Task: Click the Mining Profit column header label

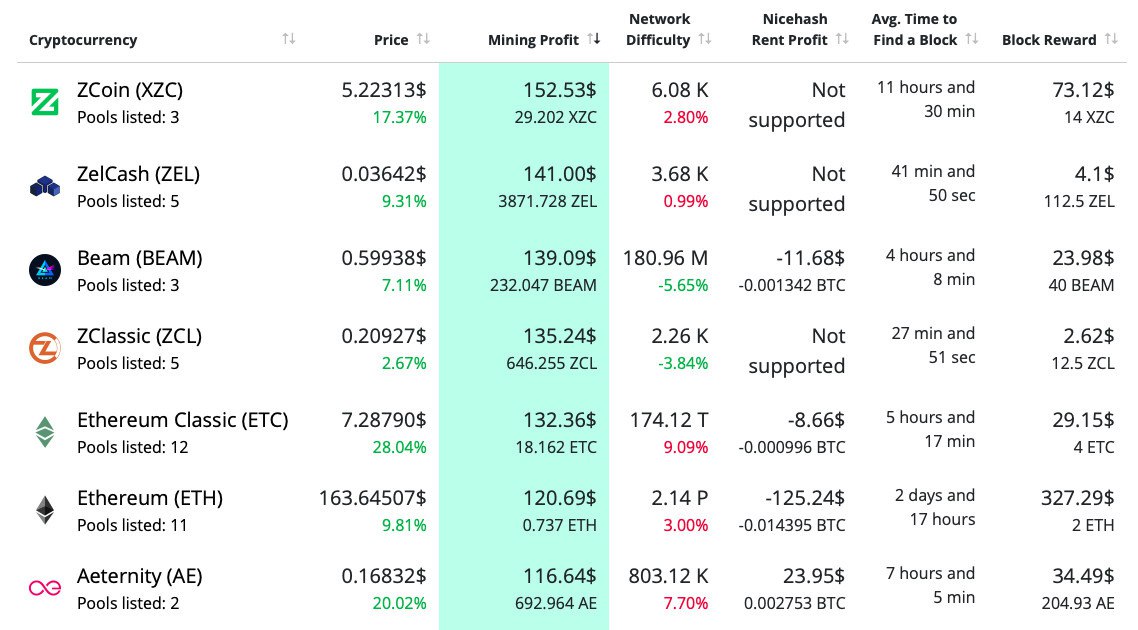Action: pyautogui.click(x=533, y=40)
